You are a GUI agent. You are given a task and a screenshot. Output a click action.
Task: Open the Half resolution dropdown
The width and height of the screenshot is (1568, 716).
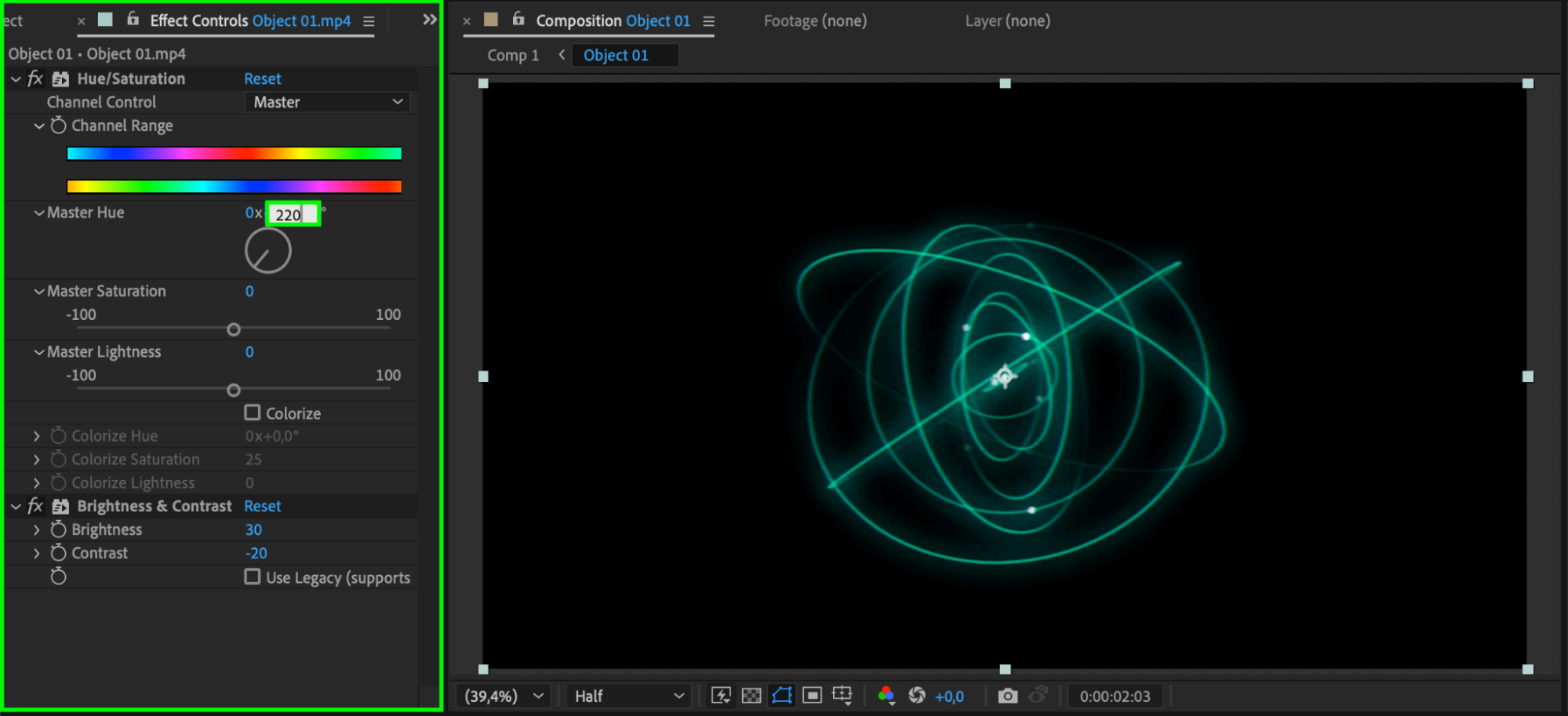coord(628,696)
